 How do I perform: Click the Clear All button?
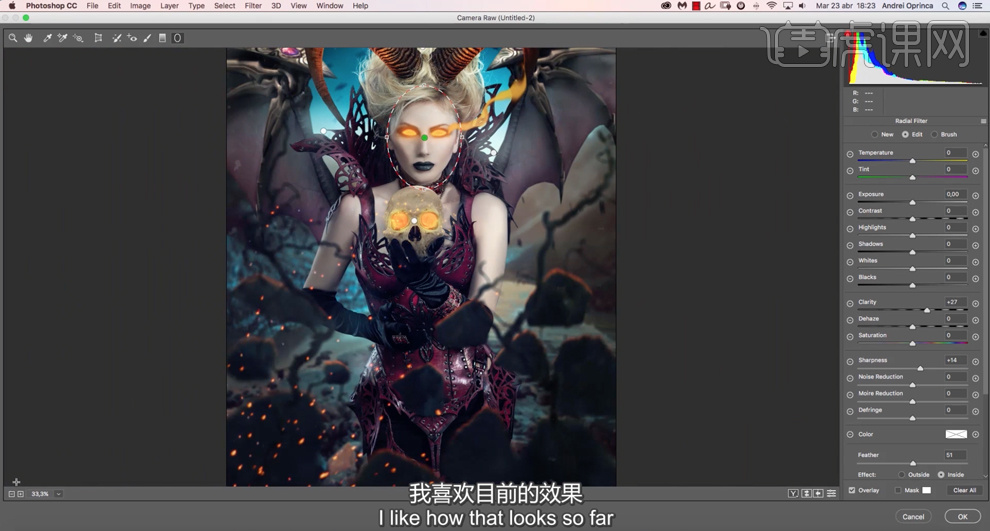pos(964,490)
